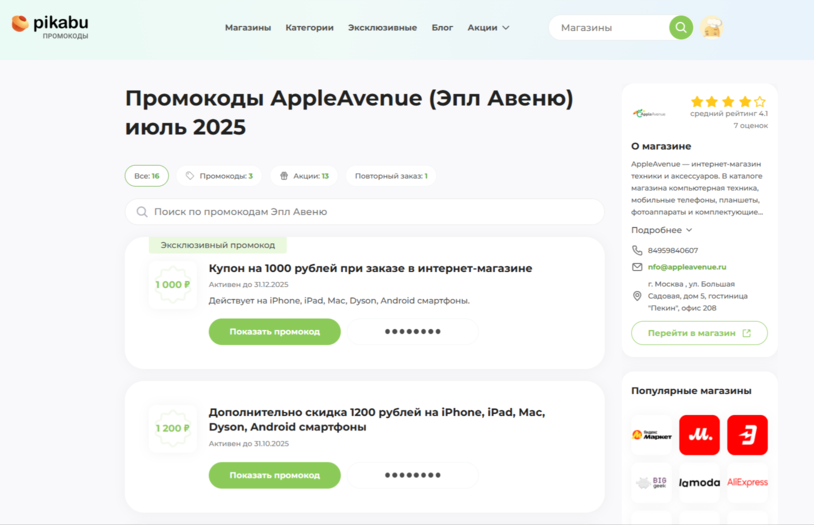The height and width of the screenshot is (525, 814).
Task: Open the Купон на 1000 рублей title
Action: point(370,268)
